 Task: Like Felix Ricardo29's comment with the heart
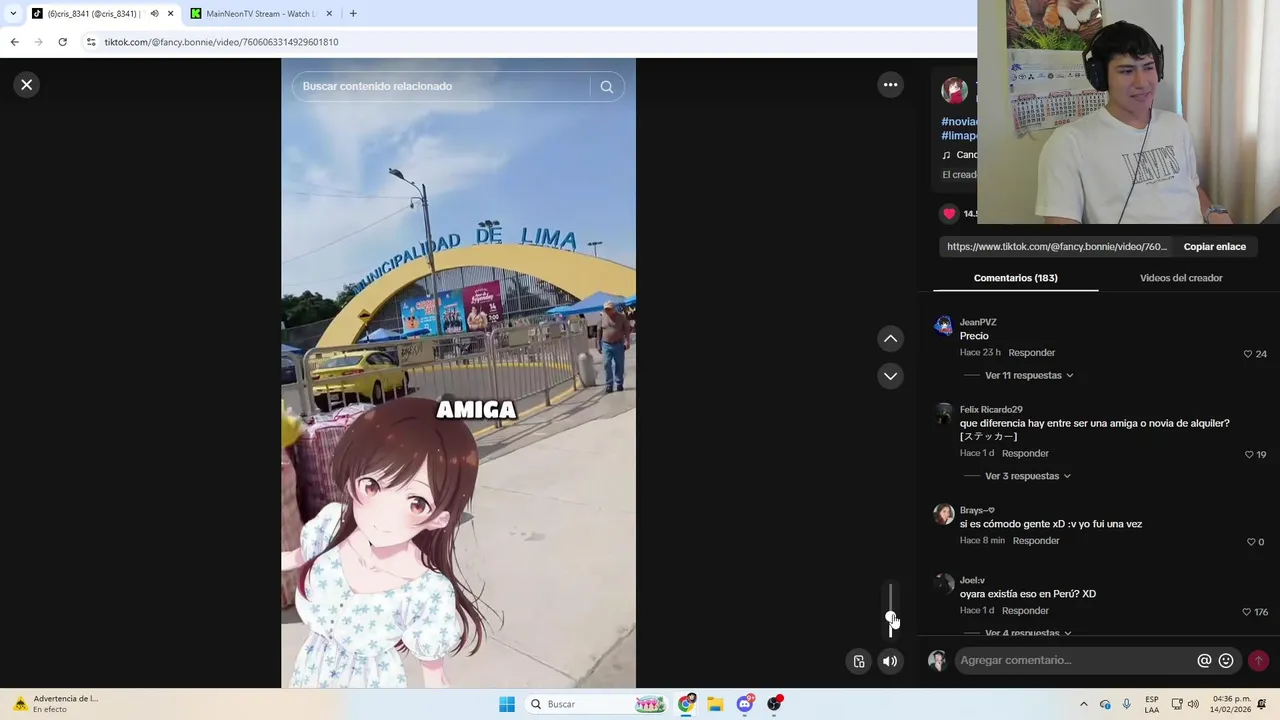coord(1248,455)
